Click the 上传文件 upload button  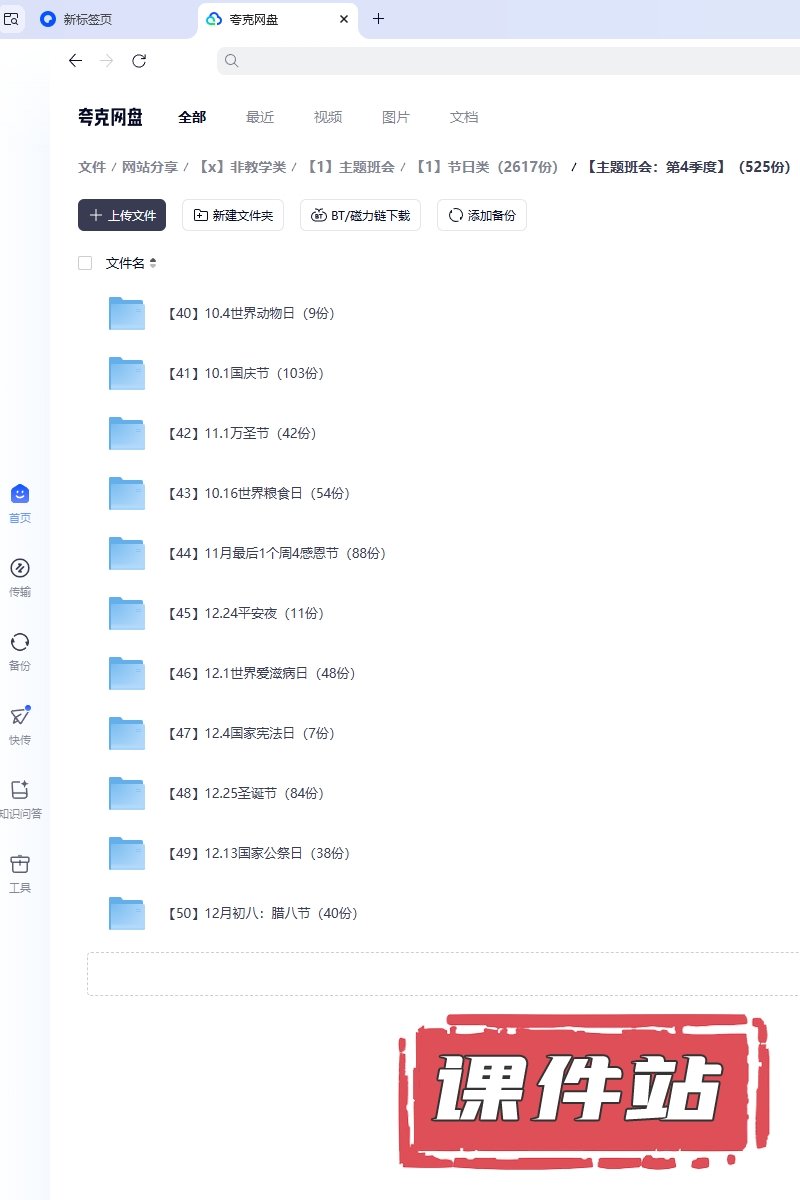[122, 215]
